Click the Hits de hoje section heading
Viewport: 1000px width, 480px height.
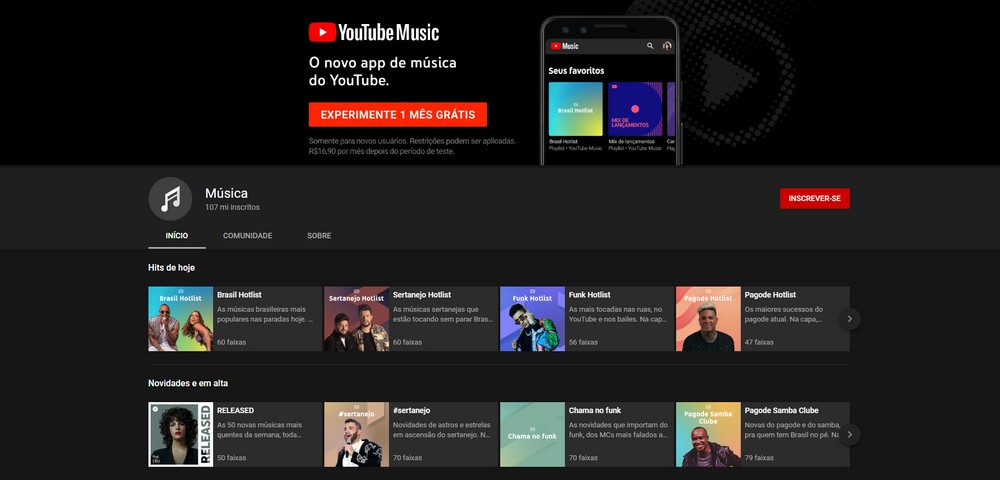point(172,268)
